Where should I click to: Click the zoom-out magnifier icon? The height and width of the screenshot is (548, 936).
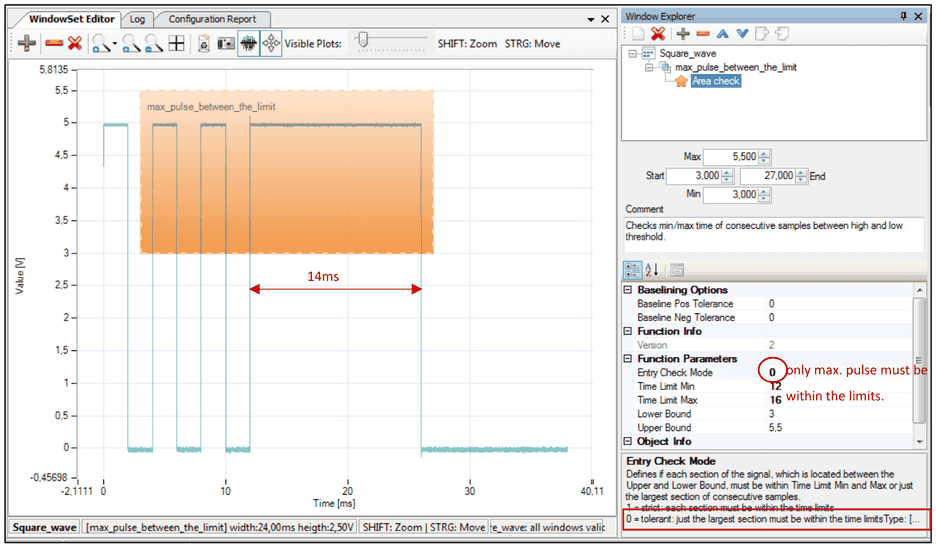pyautogui.click(x=153, y=43)
